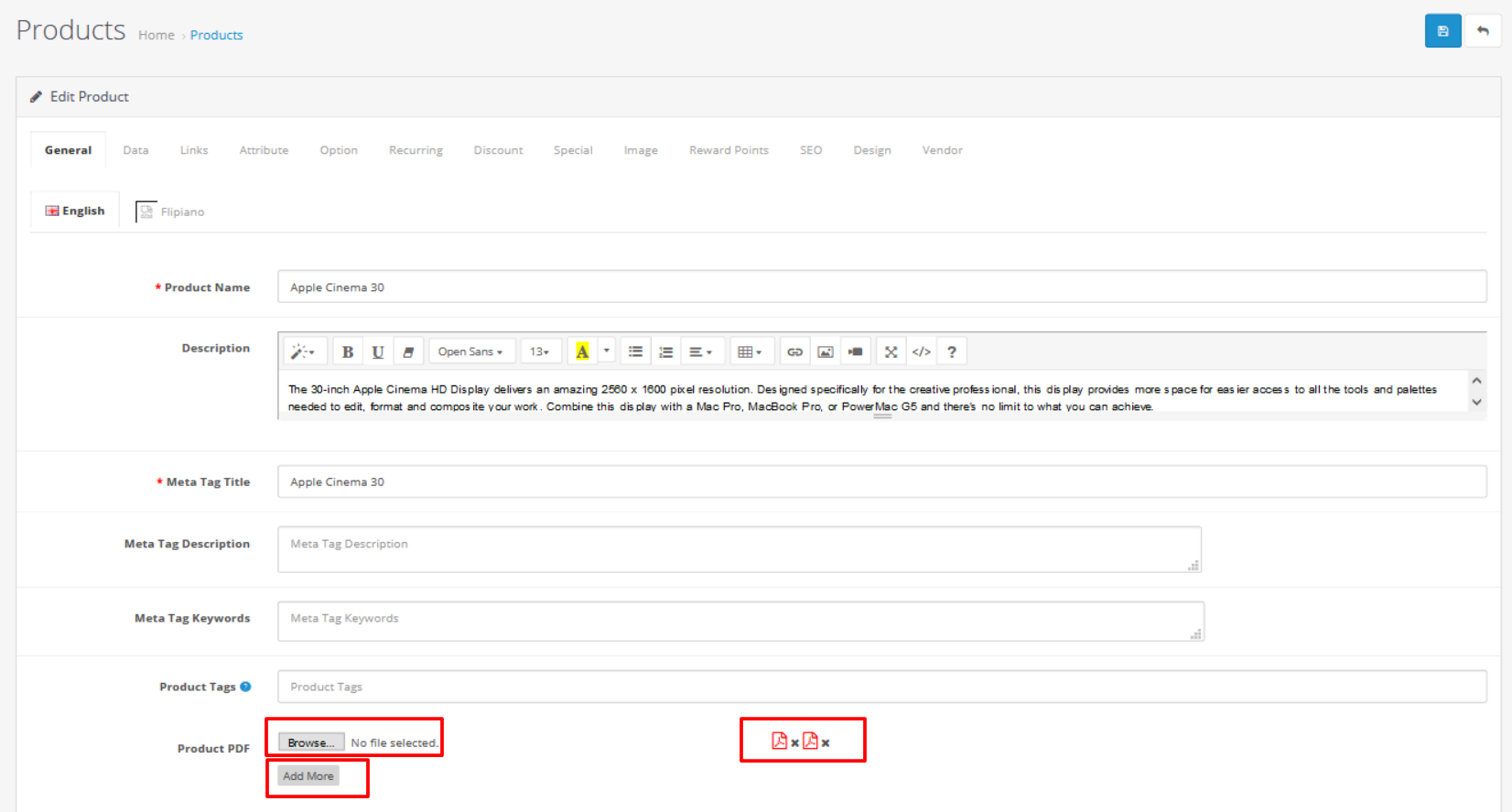This screenshot has height=812, width=1512.
Task: Focus the Meta Tag Title field
Action: [882, 482]
